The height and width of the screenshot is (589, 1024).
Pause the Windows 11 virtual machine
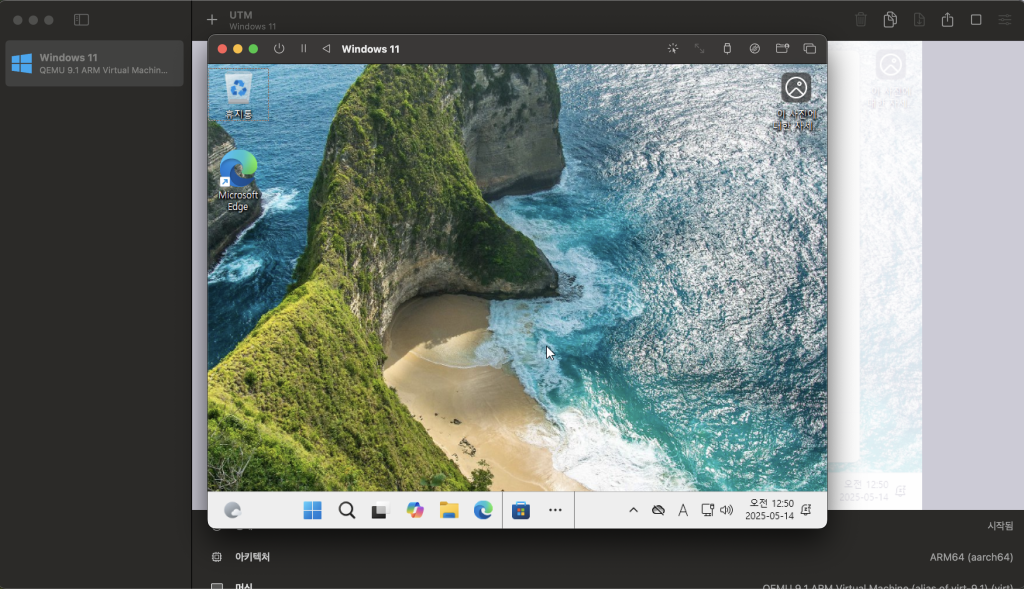(x=304, y=49)
